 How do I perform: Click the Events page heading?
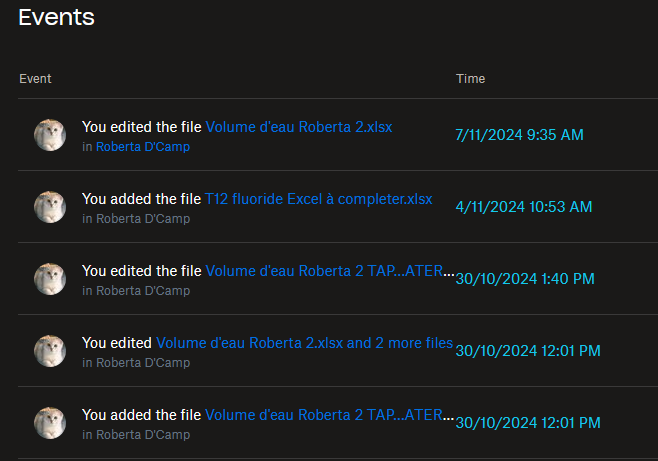[x=56, y=17]
